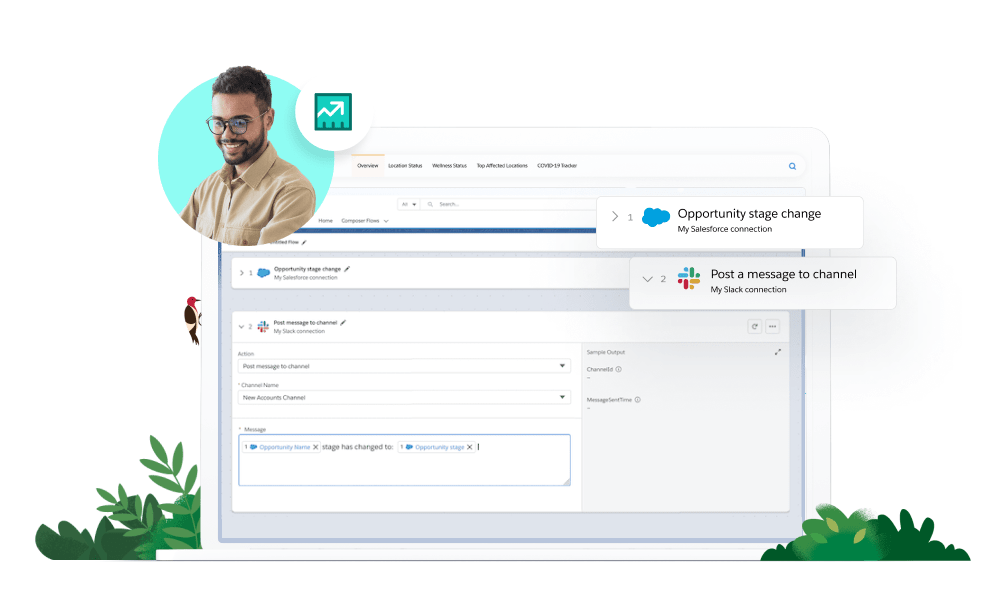
Task: Go to the Home navigation item
Action: (x=325, y=220)
